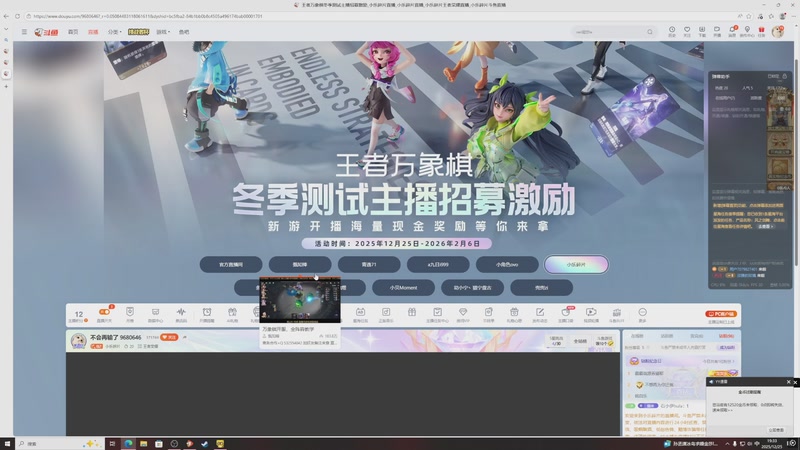Click the music note square icon
This screenshot has width=800, height=450.
click(x=386, y=314)
